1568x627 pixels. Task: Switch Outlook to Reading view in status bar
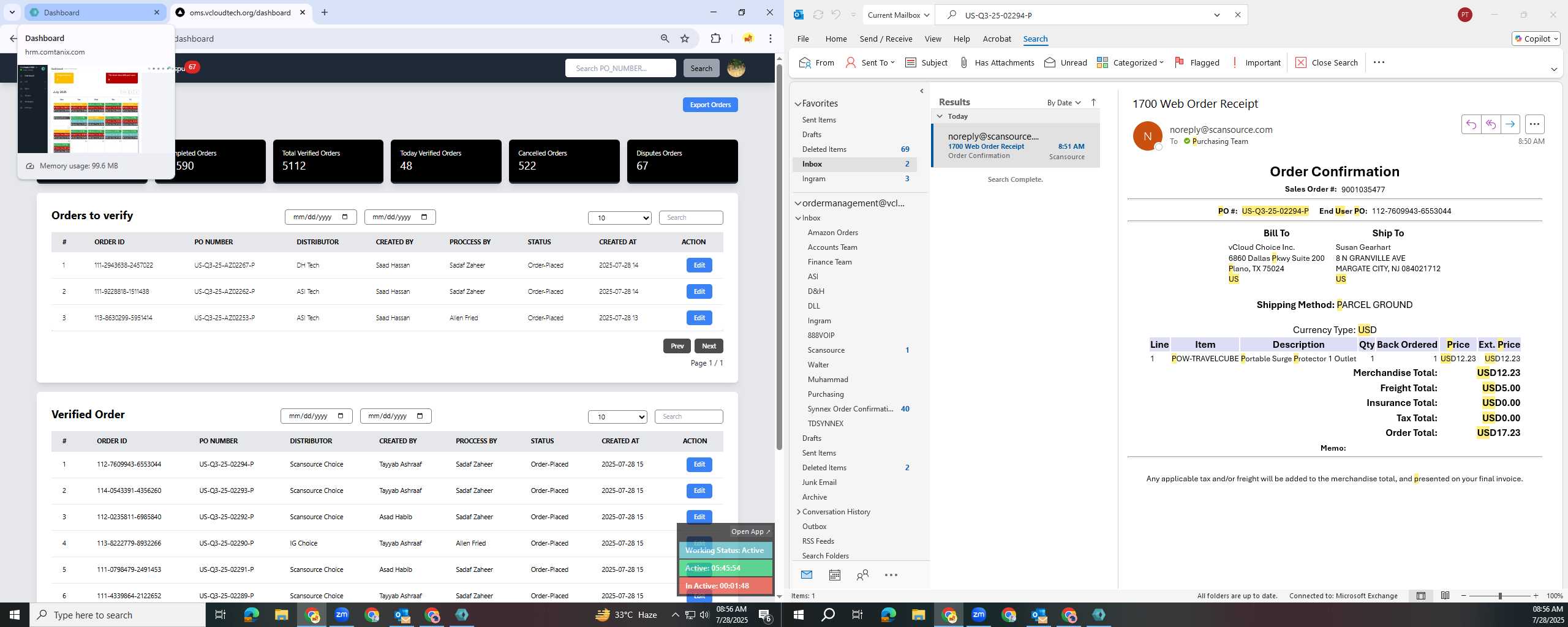point(1445,596)
